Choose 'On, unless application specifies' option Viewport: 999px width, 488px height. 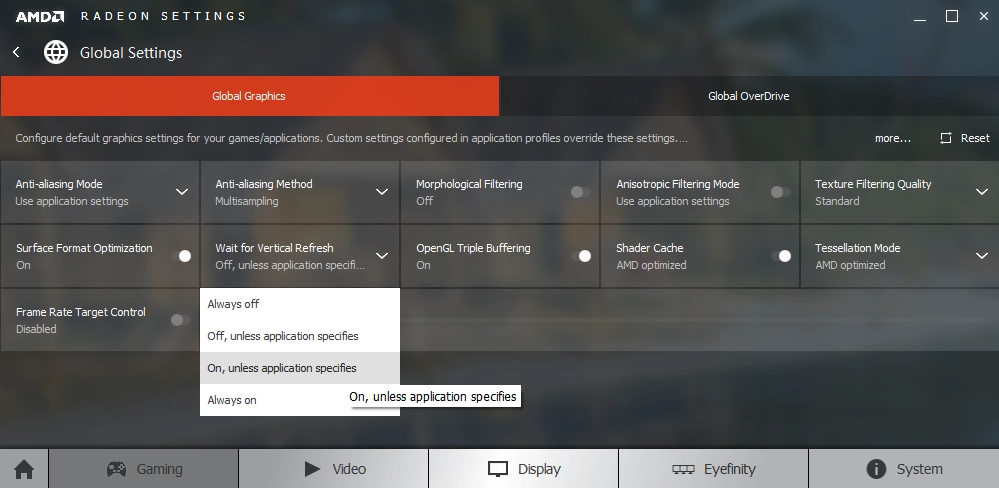tap(300, 368)
